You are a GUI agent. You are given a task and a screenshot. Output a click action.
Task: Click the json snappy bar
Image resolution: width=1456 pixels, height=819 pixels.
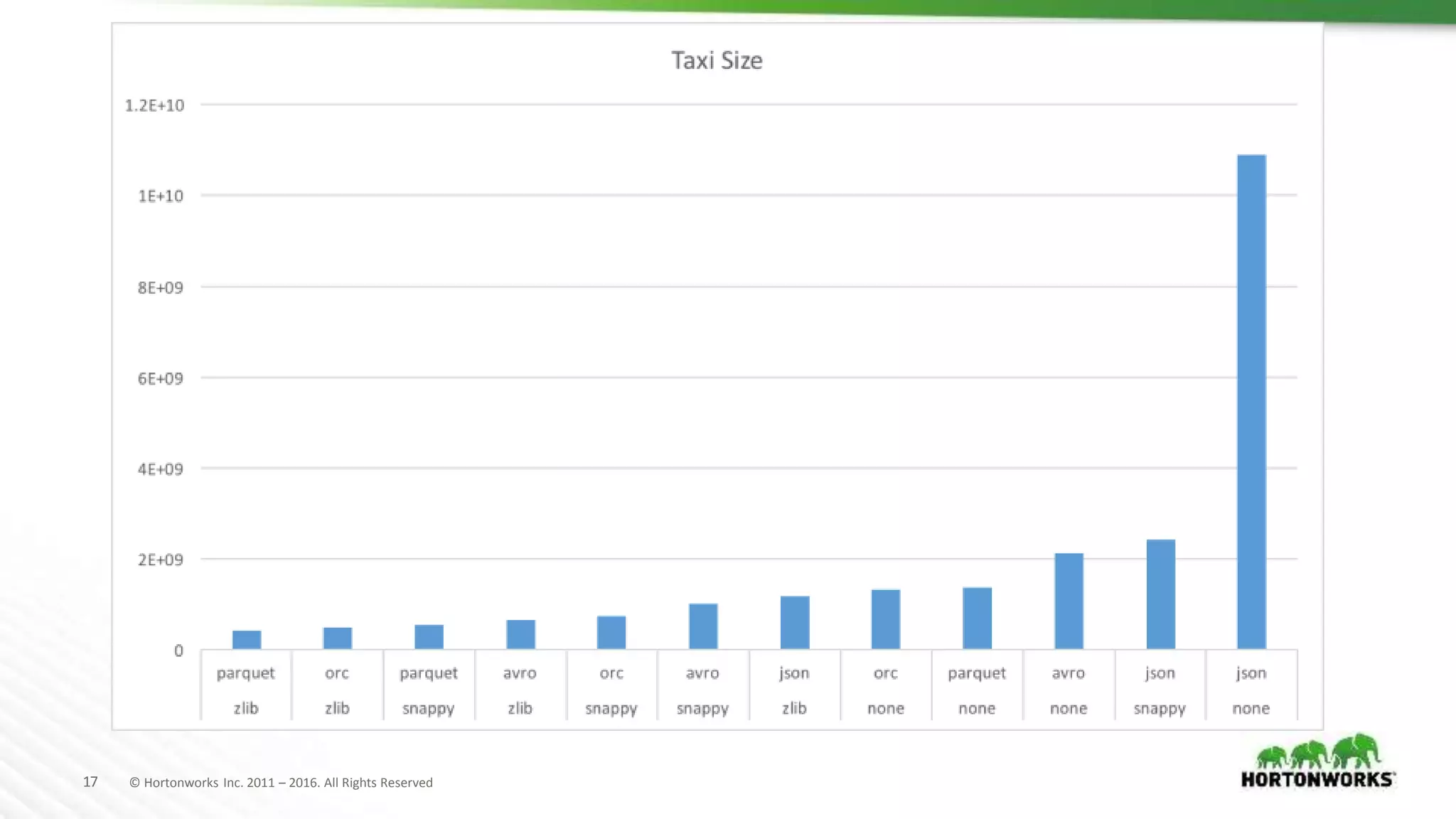point(1160,594)
